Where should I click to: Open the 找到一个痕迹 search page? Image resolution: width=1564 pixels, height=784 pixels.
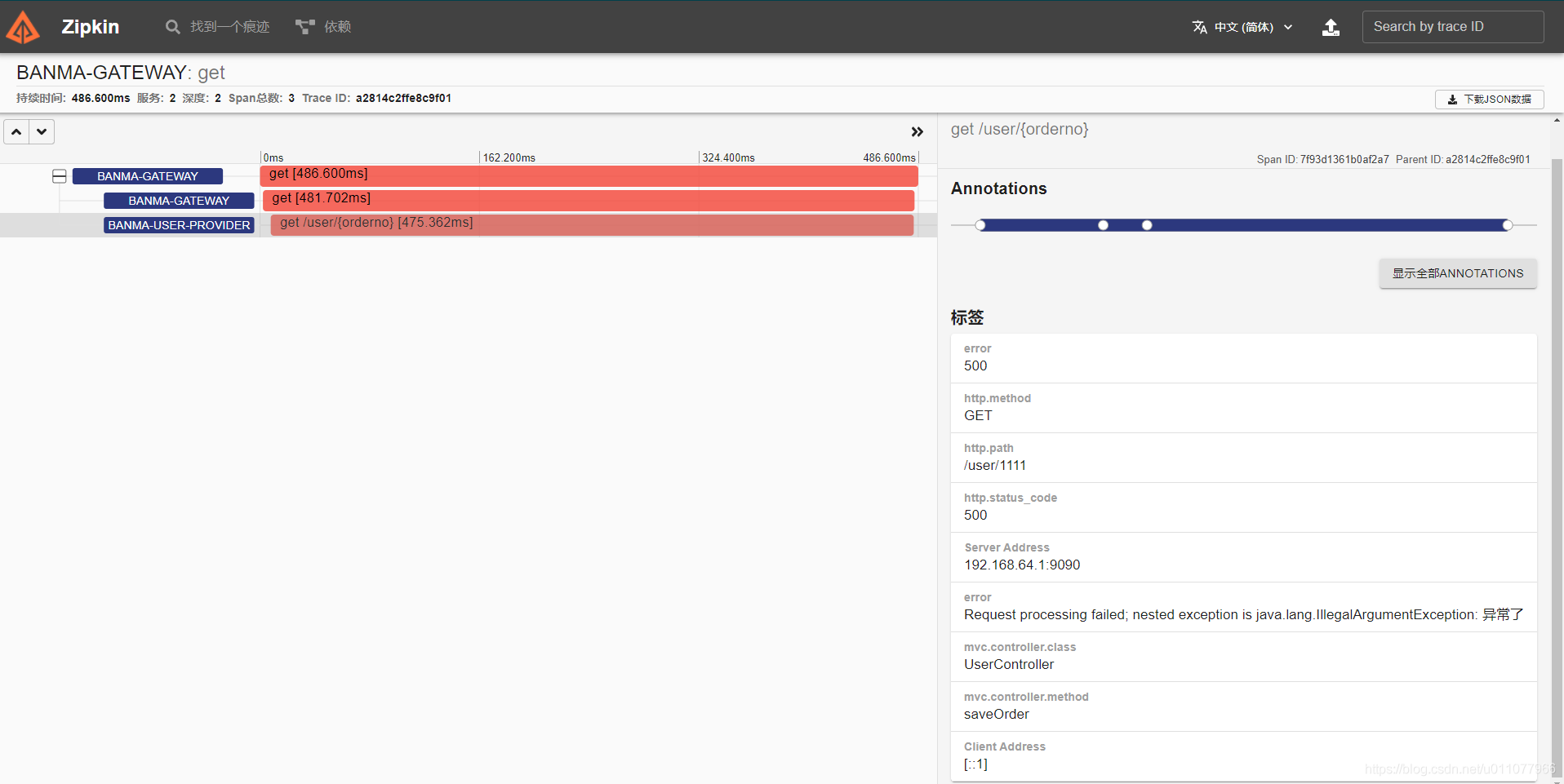(218, 27)
